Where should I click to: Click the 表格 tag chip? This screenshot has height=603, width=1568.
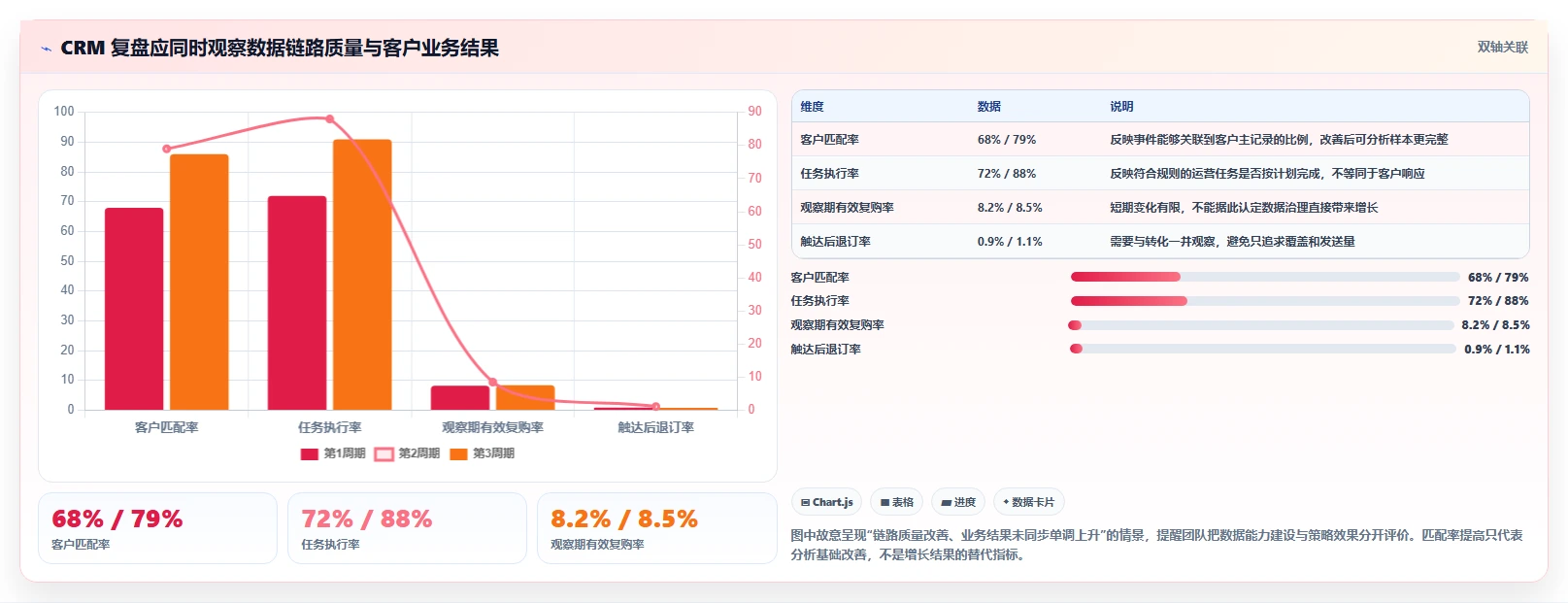[x=896, y=502]
